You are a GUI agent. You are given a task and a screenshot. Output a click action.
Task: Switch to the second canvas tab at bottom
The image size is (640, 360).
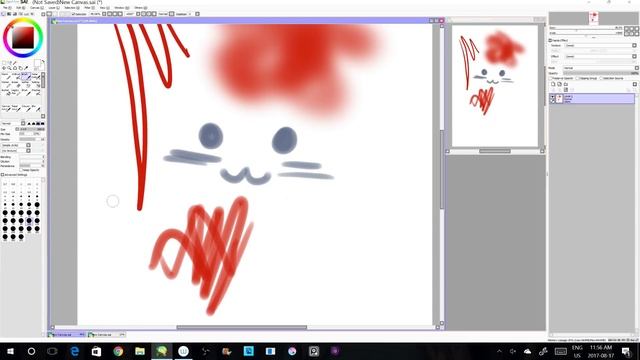click(107, 335)
